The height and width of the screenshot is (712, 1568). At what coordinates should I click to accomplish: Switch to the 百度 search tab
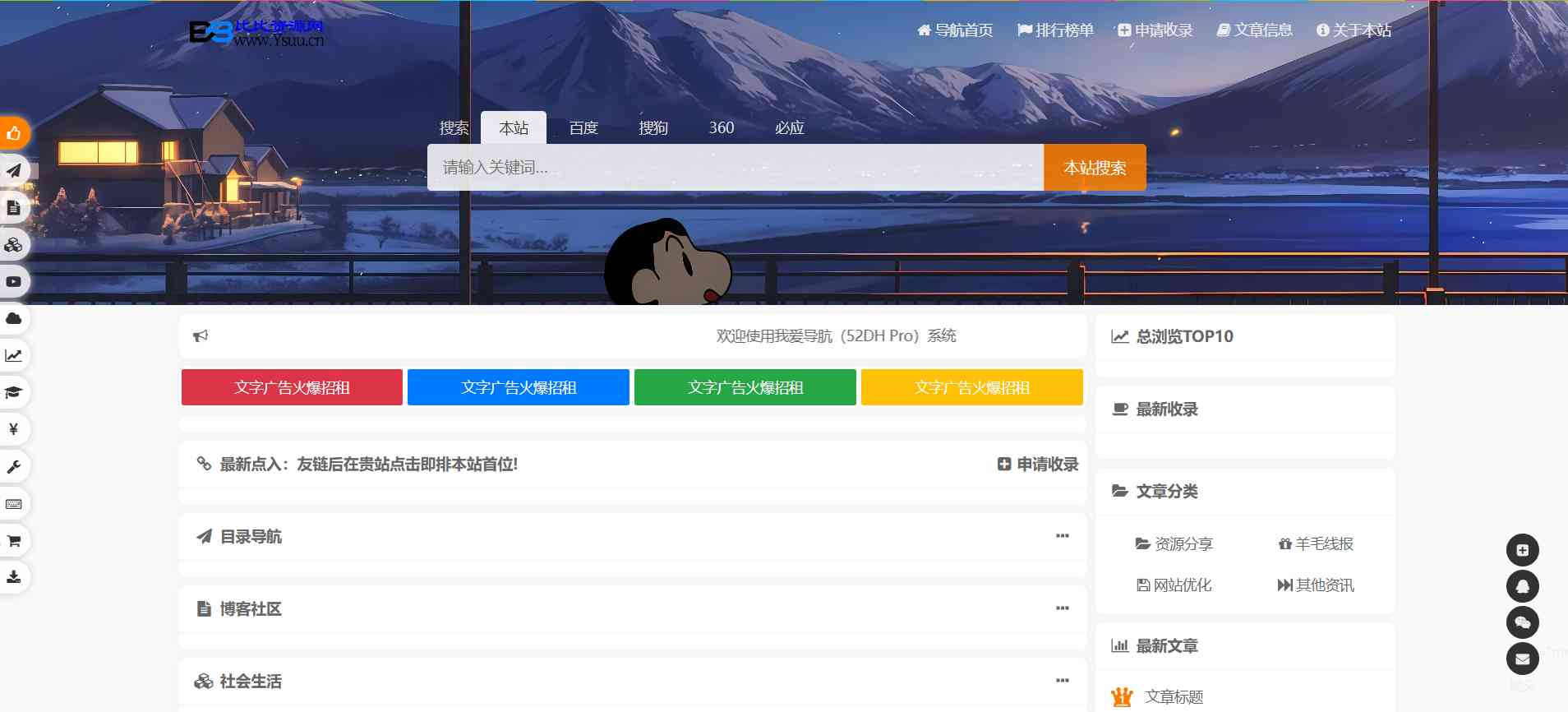[583, 128]
